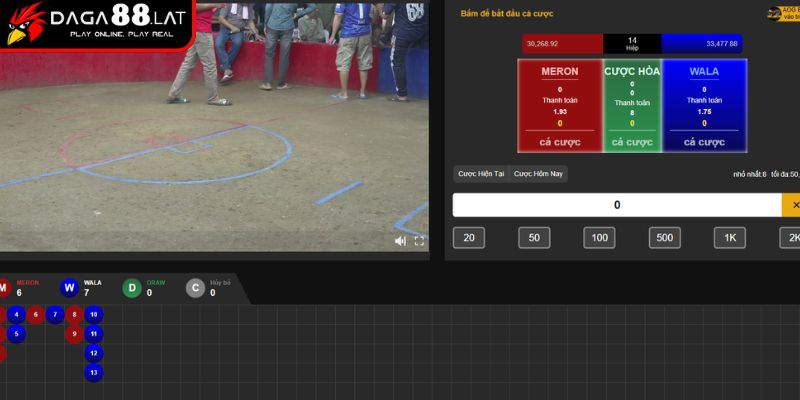Enter fullscreen mode on the video
Viewport: 800px width, 400px height.
[x=419, y=241]
